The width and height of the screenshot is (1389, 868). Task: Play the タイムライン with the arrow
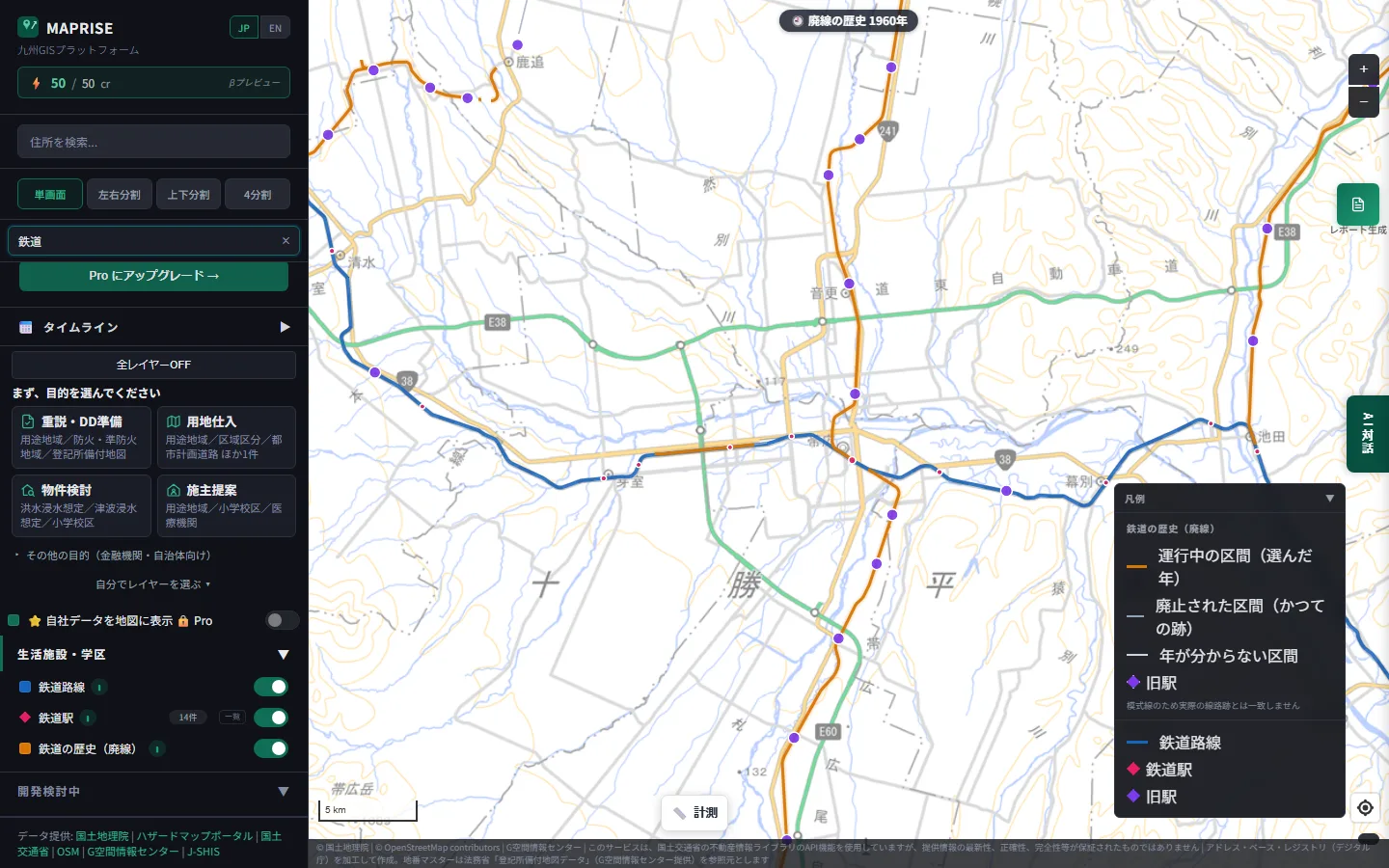pos(285,327)
